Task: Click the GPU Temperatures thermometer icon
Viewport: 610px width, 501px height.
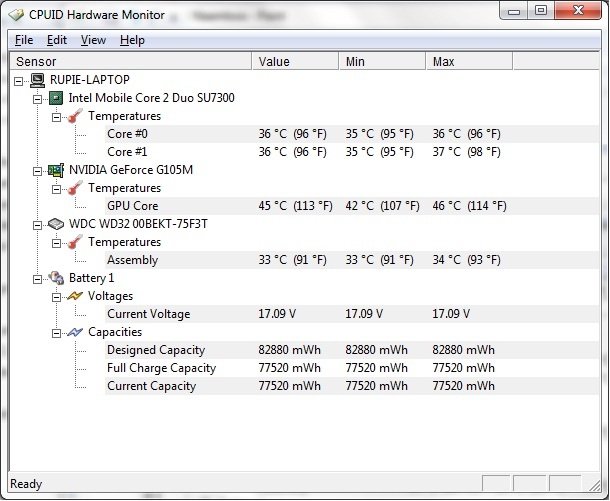Action: point(75,188)
